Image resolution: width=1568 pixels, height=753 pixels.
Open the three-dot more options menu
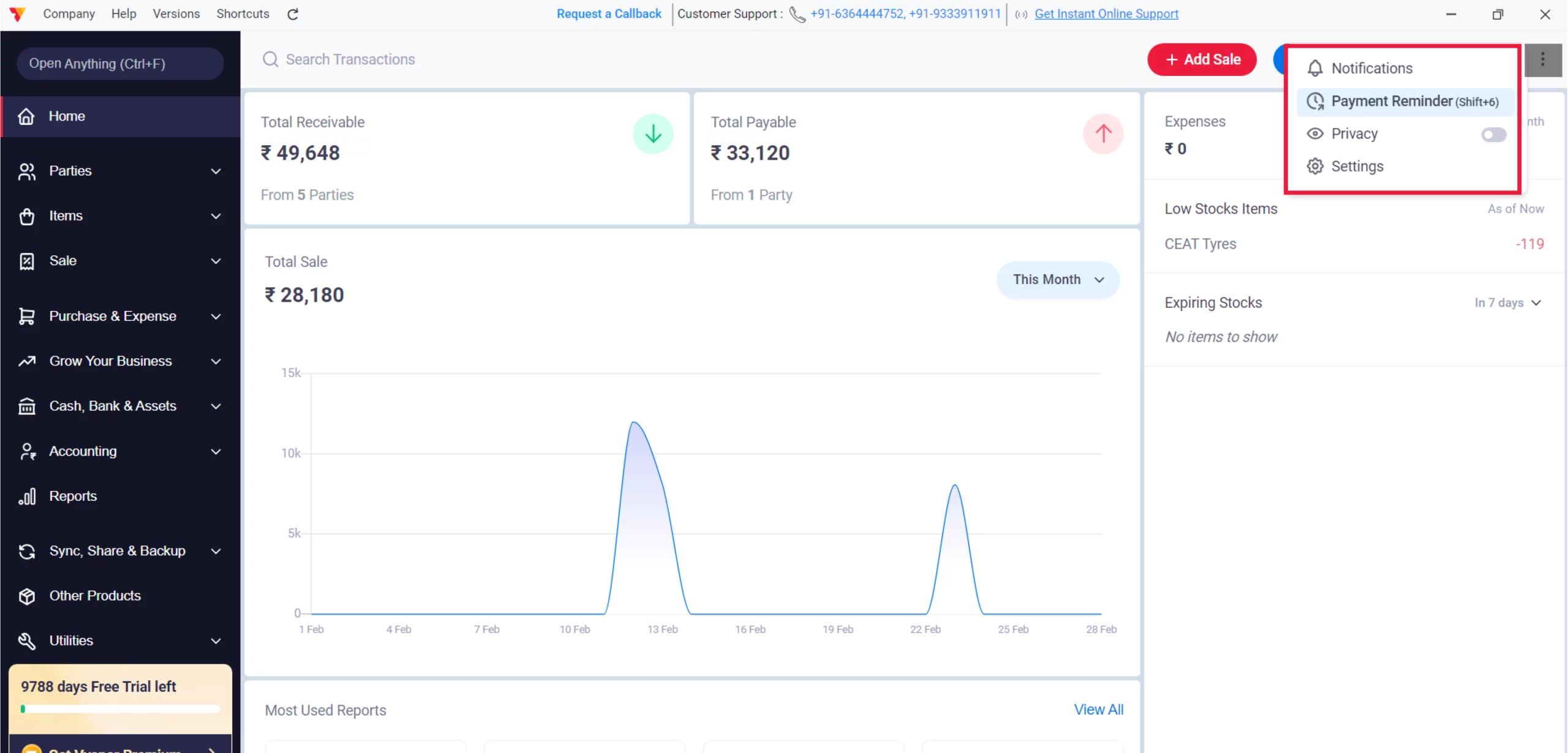[x=1543, y=59]
